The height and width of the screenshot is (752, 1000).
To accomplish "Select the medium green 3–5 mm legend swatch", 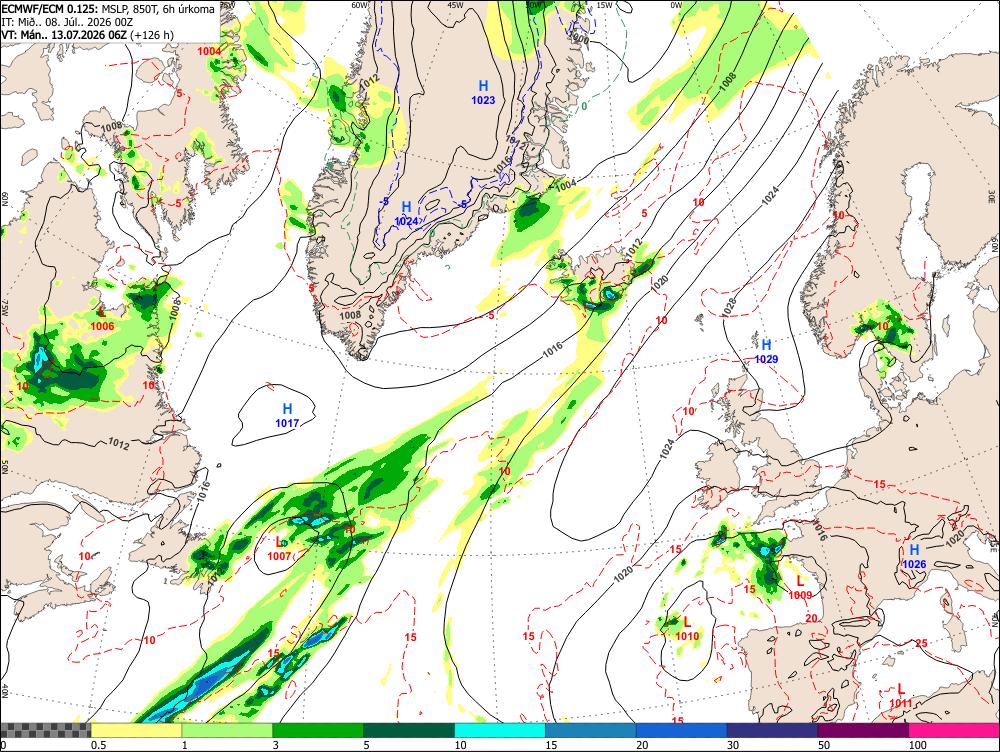I will point(318,730).
